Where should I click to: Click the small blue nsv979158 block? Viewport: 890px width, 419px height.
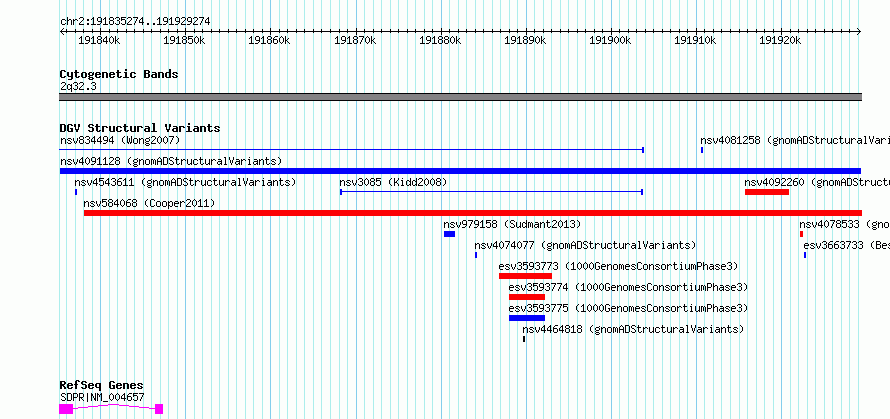tap(450, 234)
